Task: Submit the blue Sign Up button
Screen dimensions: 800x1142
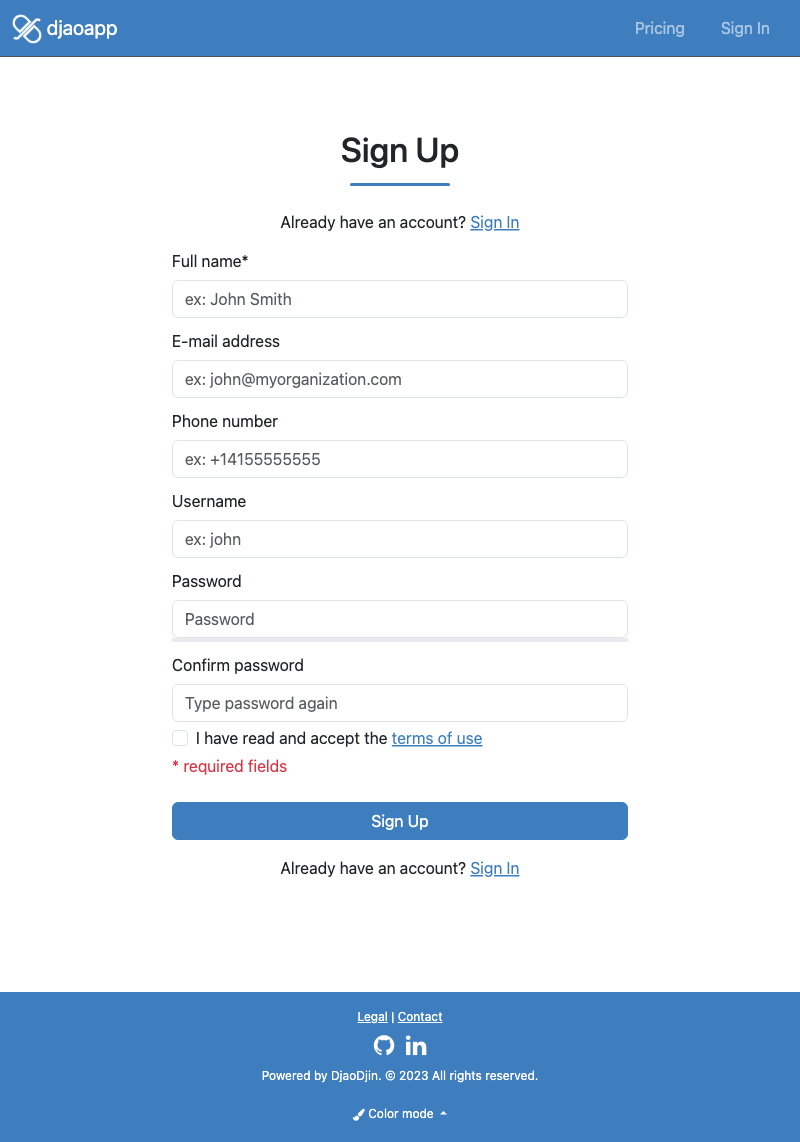Action: click(x=400, y=821)
